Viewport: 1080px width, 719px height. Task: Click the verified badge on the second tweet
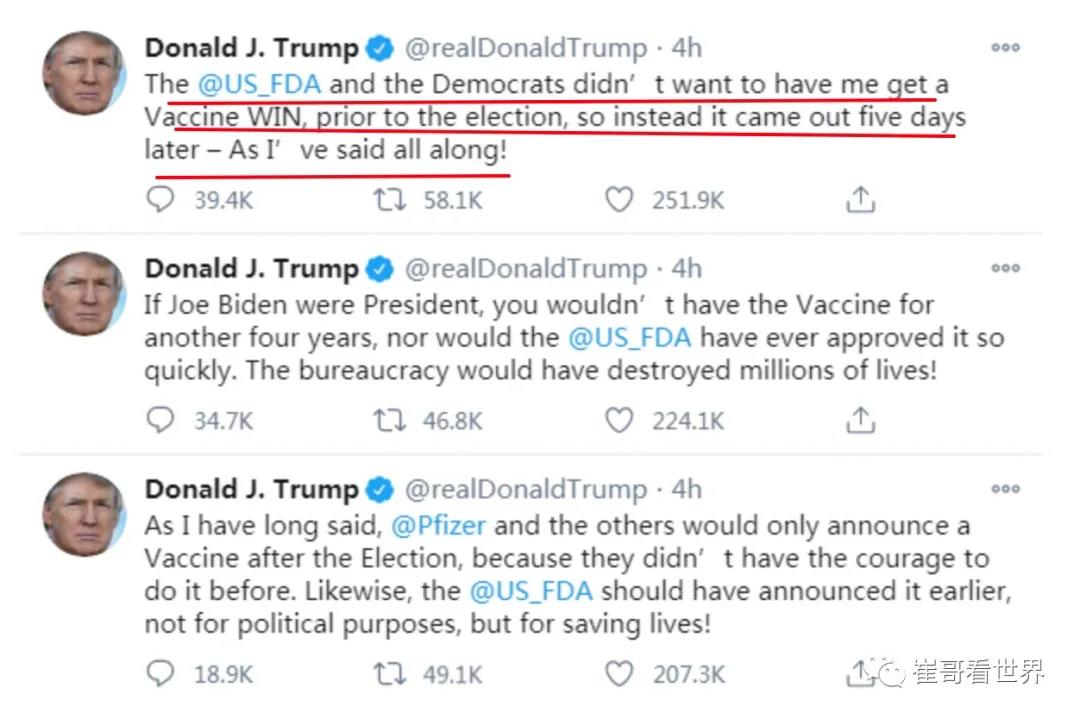click(x=378, y=269)
